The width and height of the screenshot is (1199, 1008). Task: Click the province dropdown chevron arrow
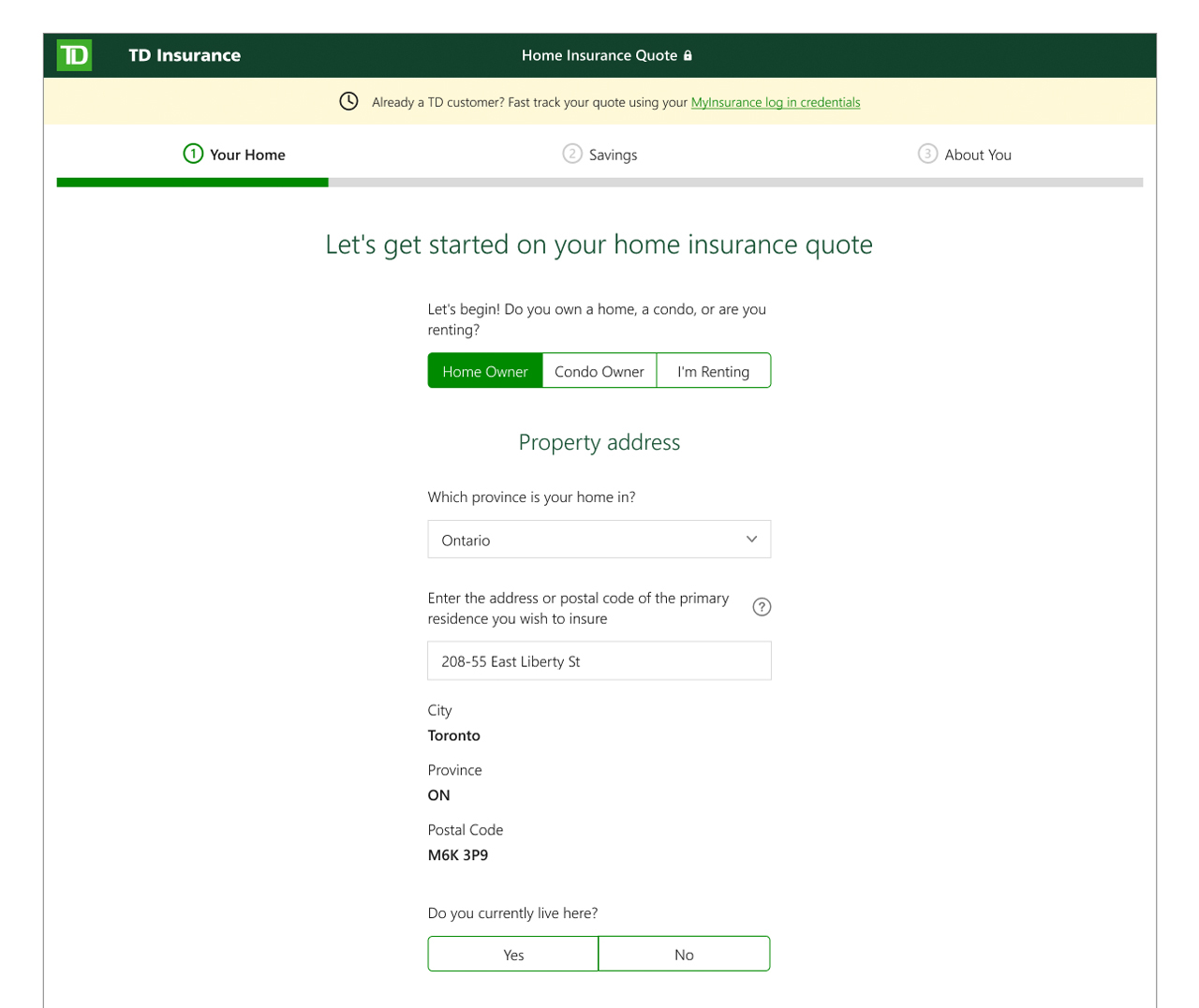(x=751, y=540)
